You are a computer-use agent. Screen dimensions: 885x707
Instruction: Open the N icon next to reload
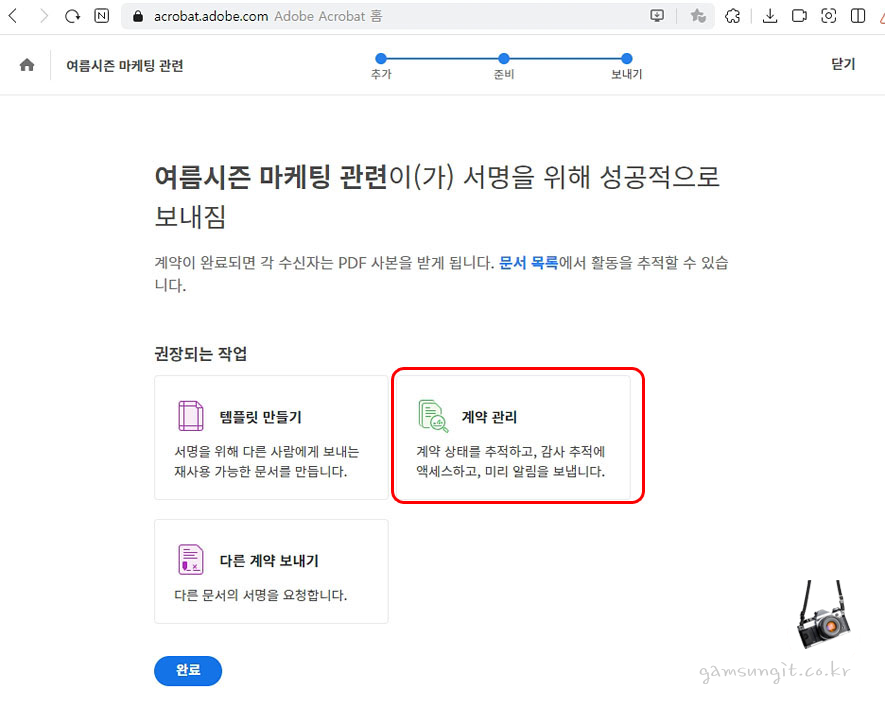[x=102, y=16]
